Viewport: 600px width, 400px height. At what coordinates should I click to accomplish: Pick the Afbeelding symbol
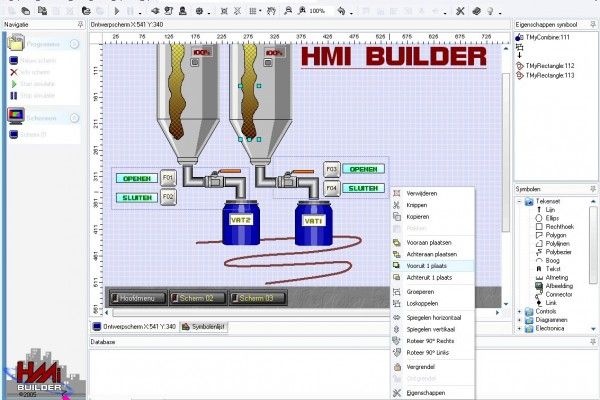(x=561, y=286)
